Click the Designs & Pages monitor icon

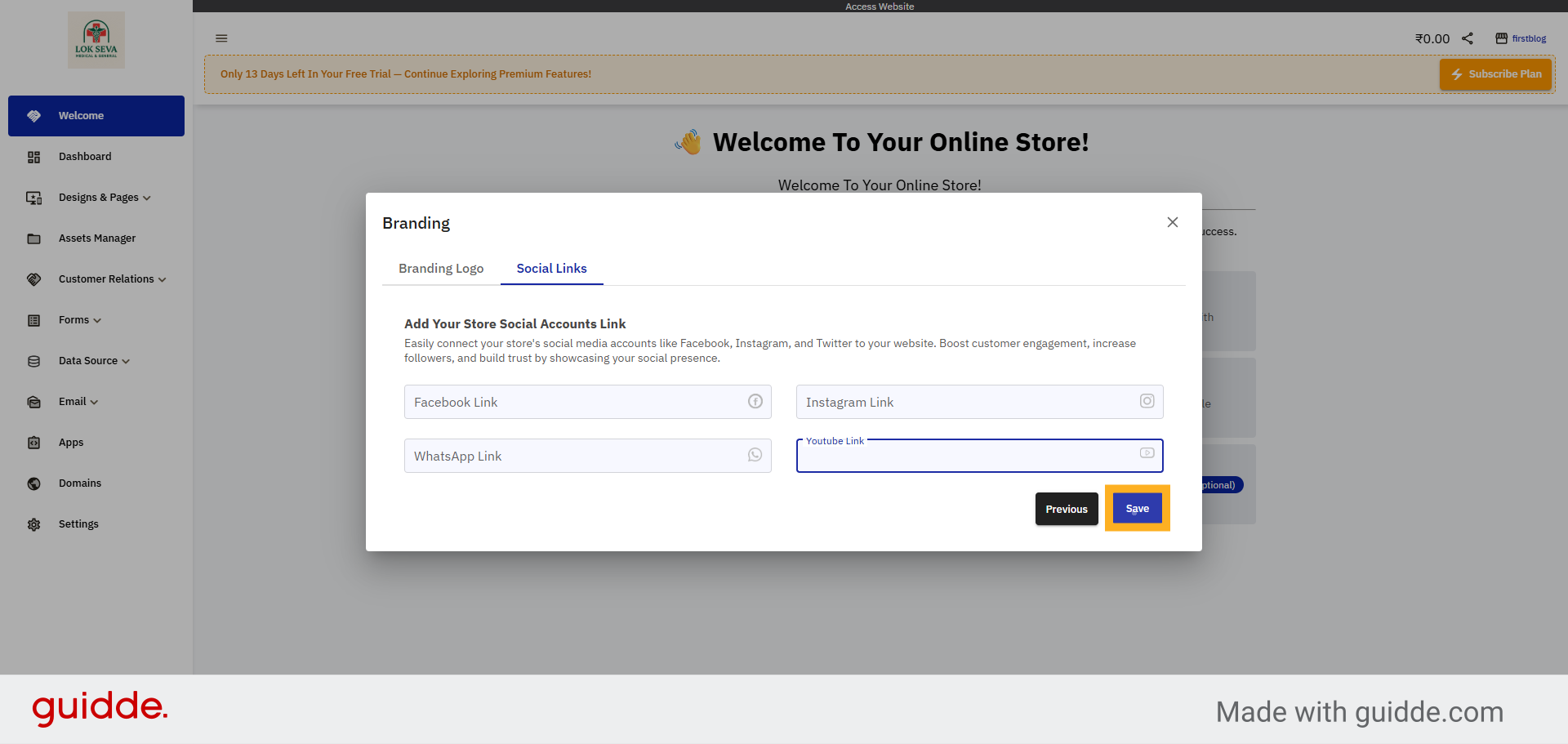[x=33, y=198]
